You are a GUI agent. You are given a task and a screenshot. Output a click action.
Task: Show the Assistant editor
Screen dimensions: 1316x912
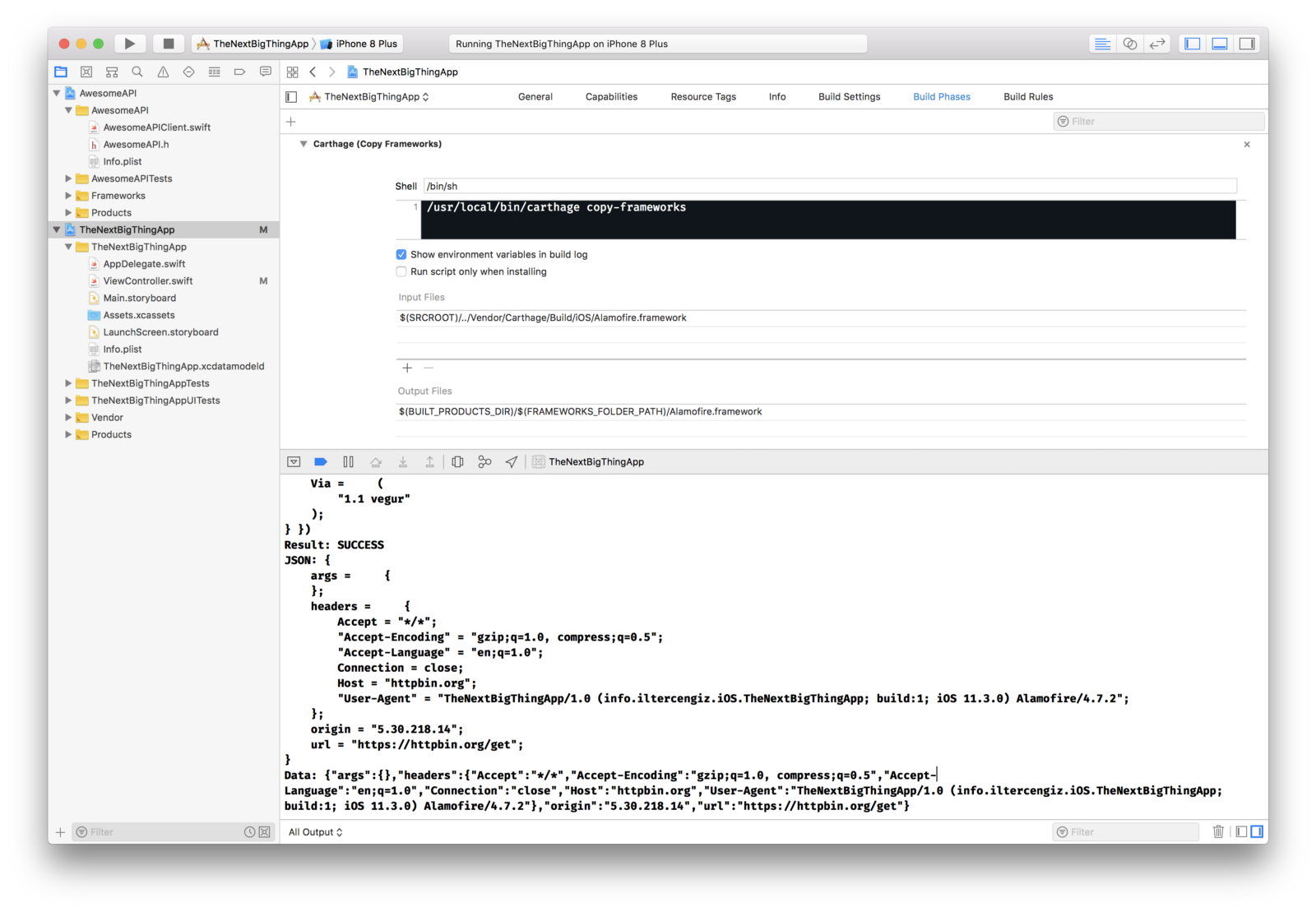pos(1130,44)
